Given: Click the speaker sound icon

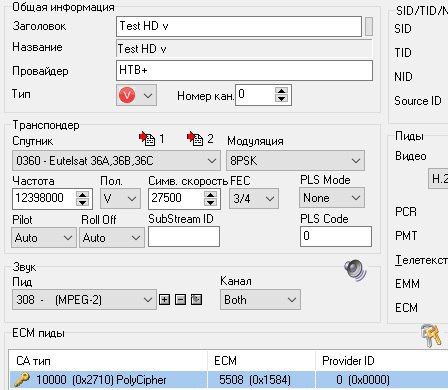Looking at the screenshot, I should (355, 270).
